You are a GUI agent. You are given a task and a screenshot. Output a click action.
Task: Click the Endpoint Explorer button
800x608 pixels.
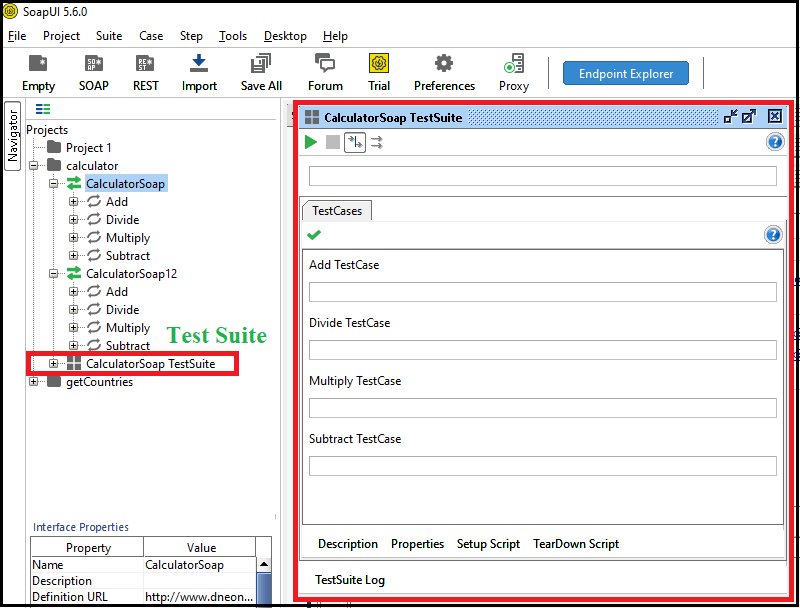tap(626, 73)
